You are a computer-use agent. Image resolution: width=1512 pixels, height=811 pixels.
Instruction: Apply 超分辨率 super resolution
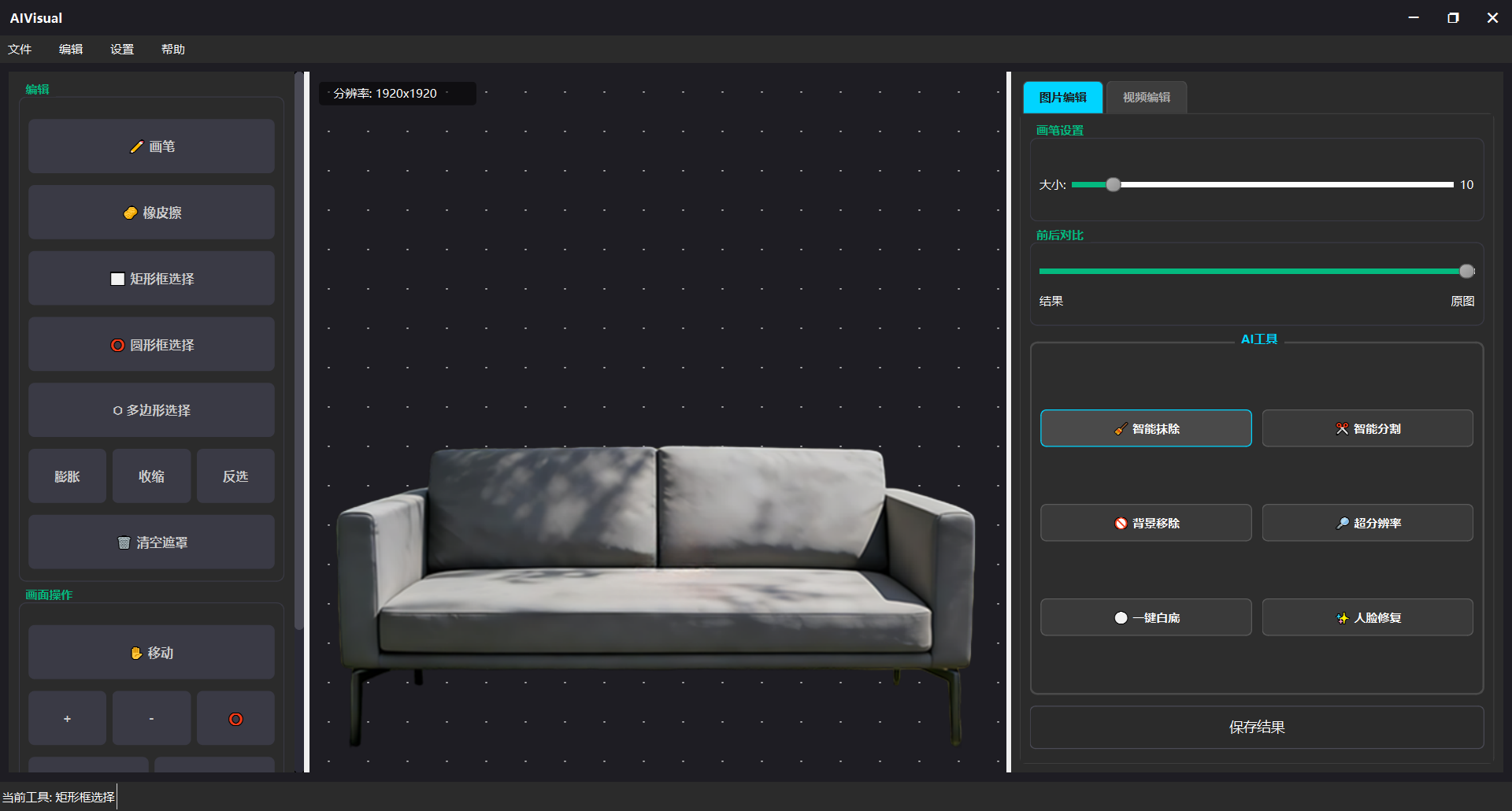1367,523
